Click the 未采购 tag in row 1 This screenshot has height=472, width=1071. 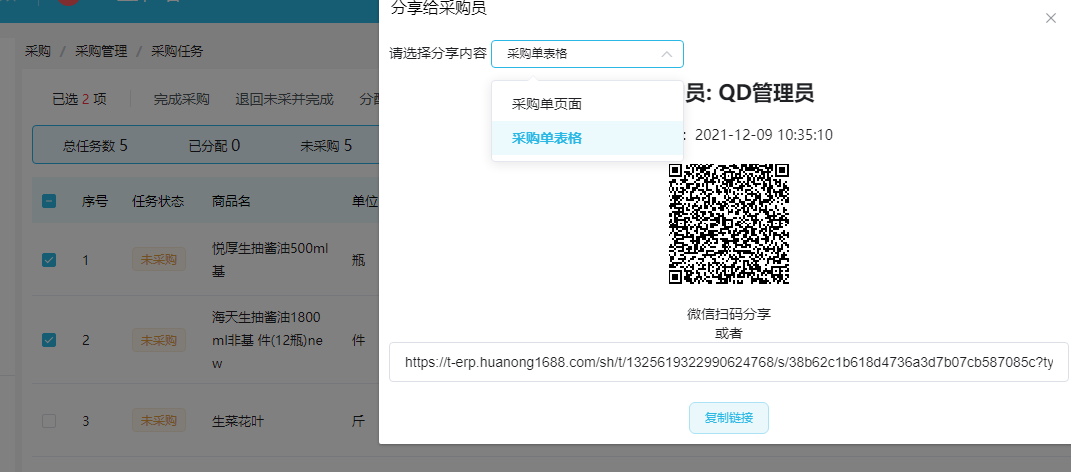point(158,260)
